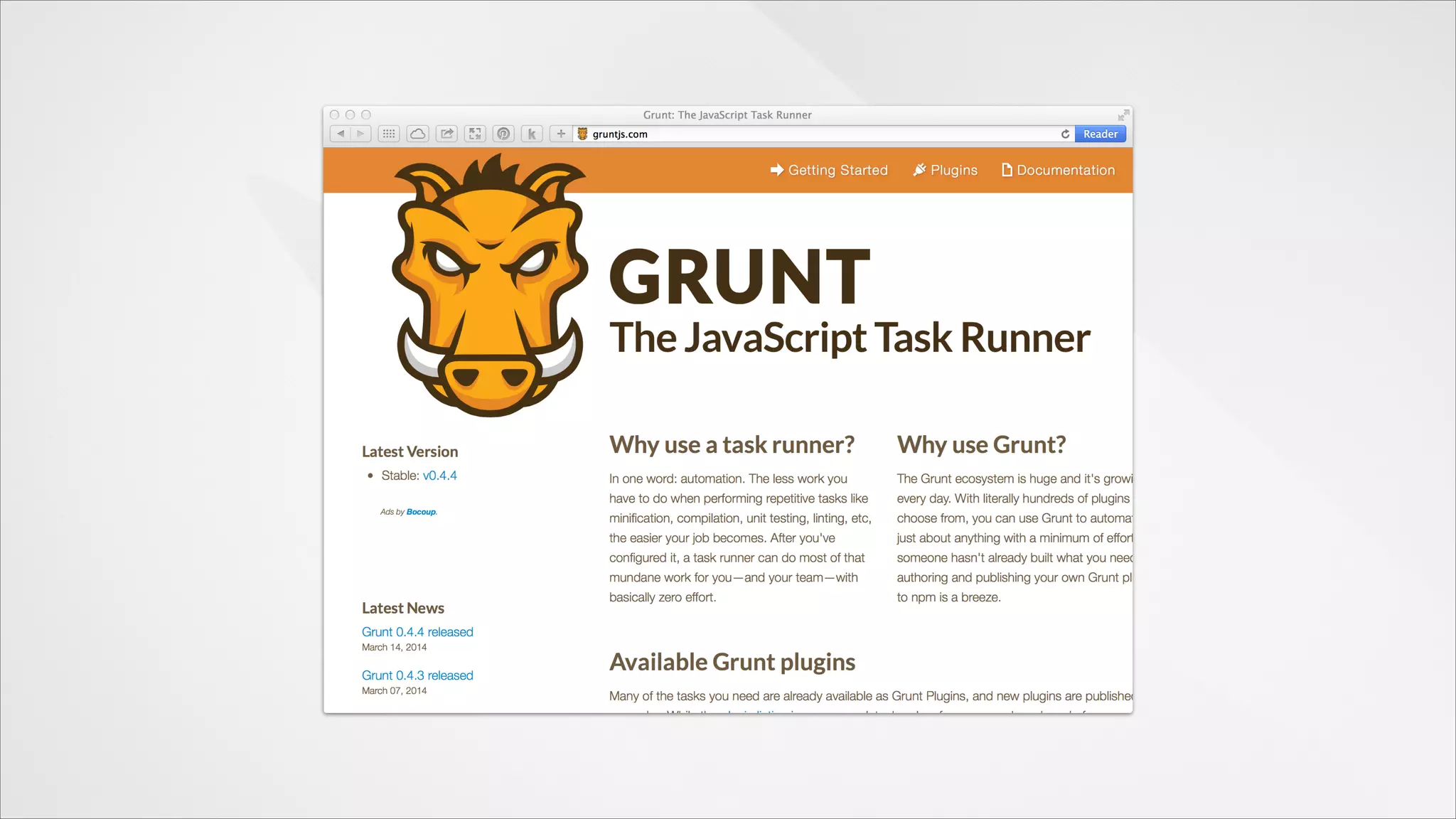Open Grunt 0.4.4 released news link
The height and width of the screenshot is (819, 1456).
click(x=417, y=632)
